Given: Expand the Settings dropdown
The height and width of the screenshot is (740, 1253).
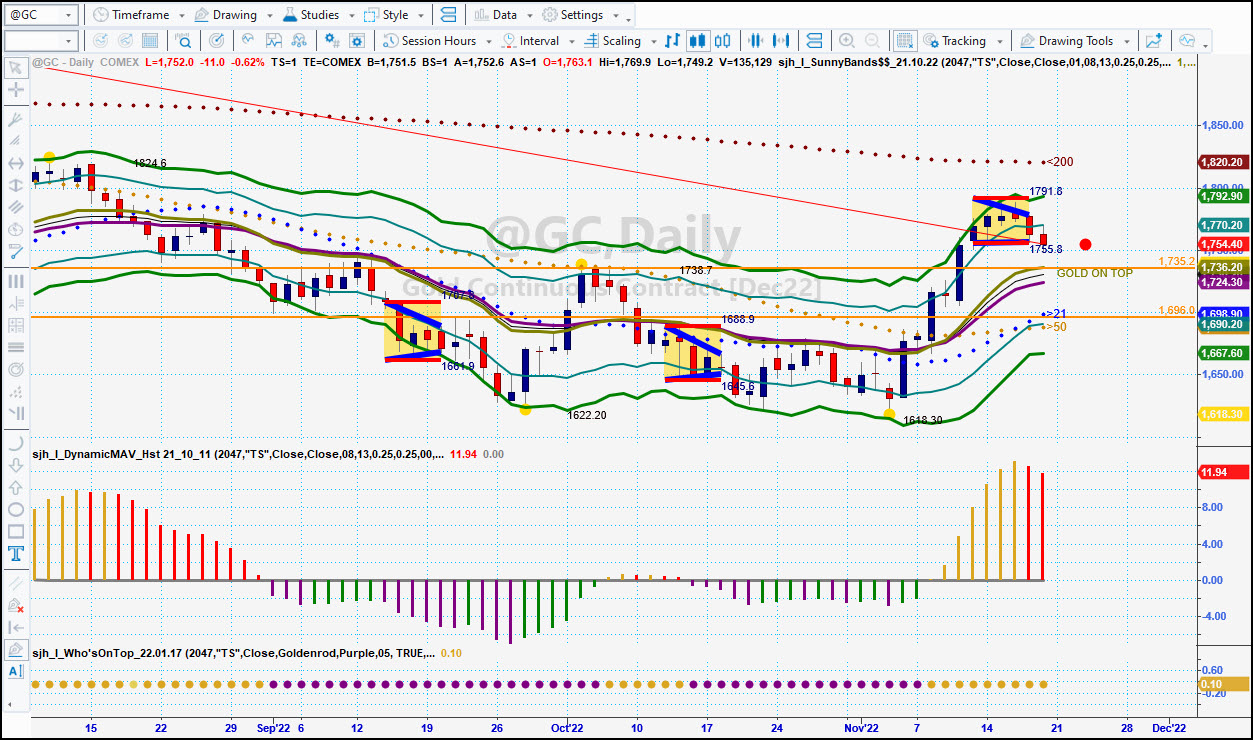Looking at the screenshot, I should pos(579,15).
